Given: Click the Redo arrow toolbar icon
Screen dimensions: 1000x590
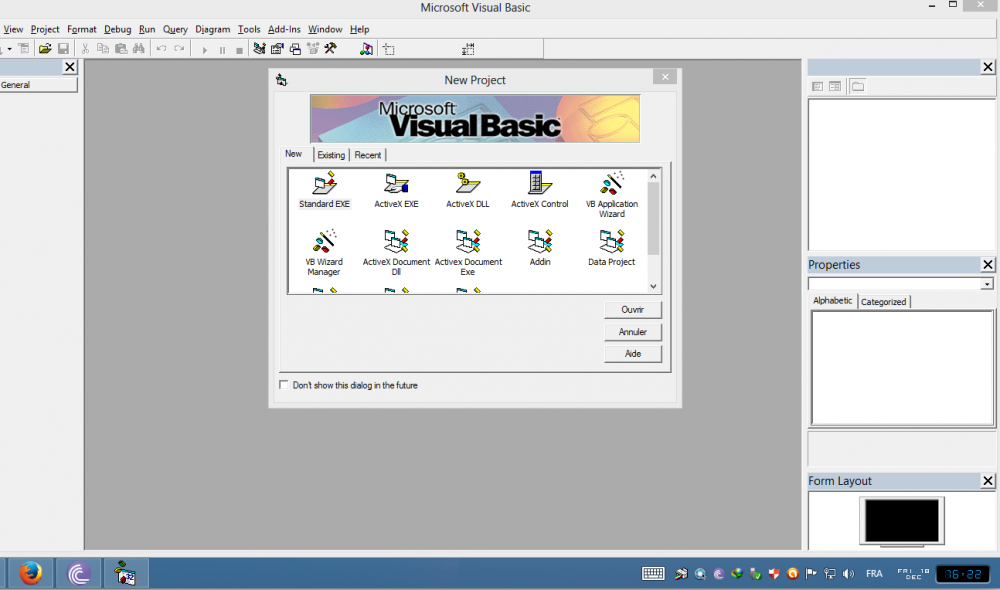Looking at the screenshot, I should pos(179,48).
